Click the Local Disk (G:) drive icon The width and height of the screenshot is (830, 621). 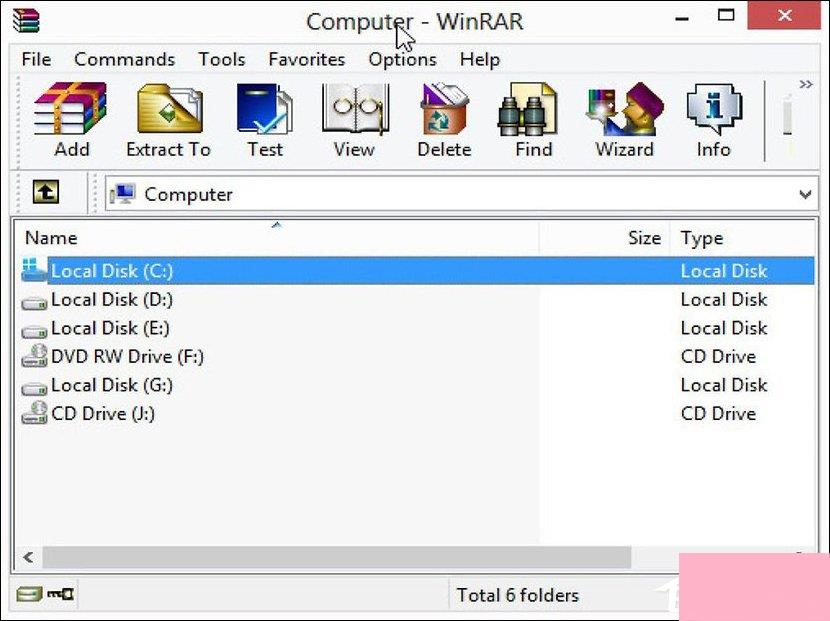[34, 389]
